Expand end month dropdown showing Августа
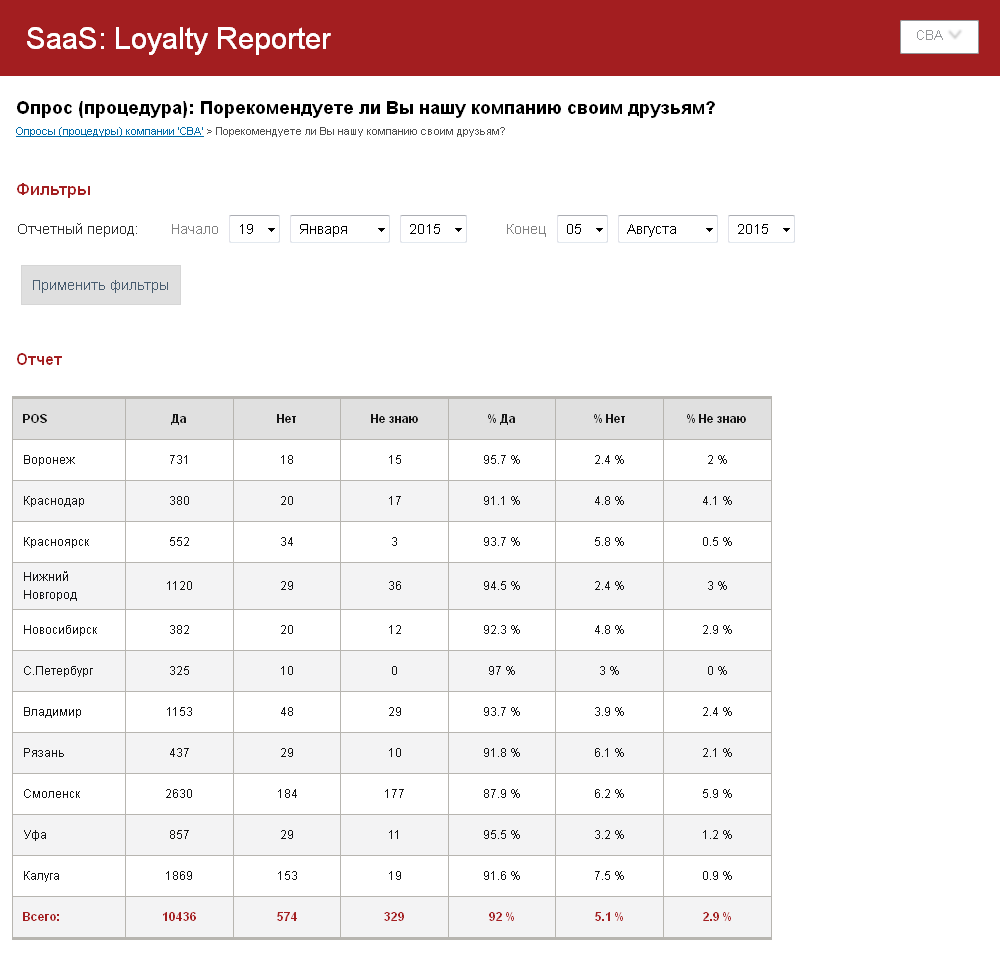1000x976 pixels. pyautogui.click(x=667, y=229)
